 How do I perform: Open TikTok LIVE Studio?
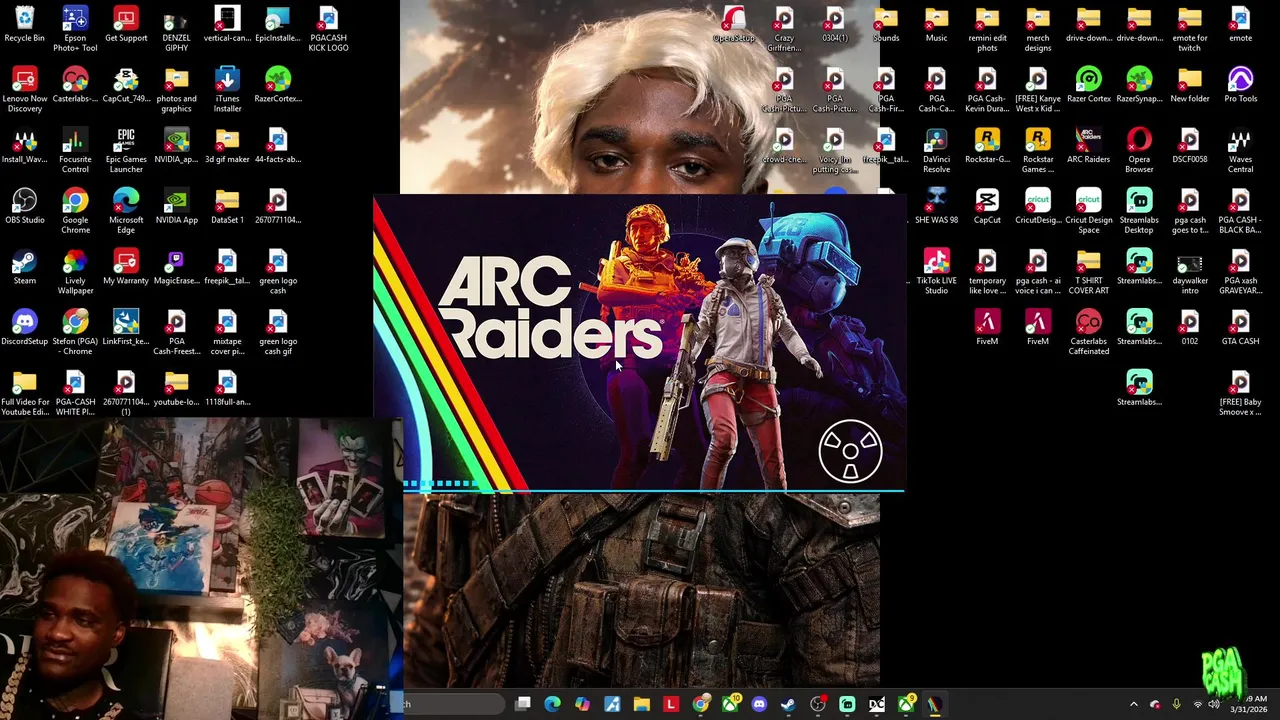pos(936,273)
